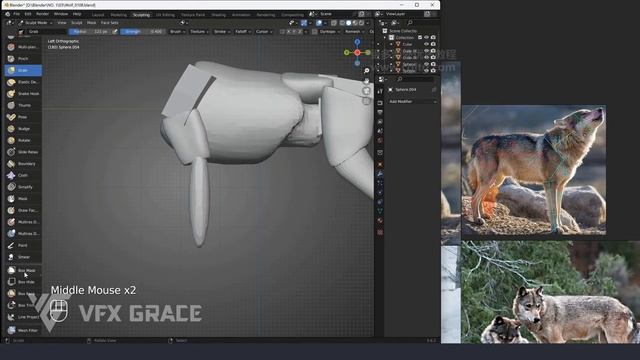
Task: Toggle radius pressure sensitivity pen icon
Action: (x=115, y=31)
